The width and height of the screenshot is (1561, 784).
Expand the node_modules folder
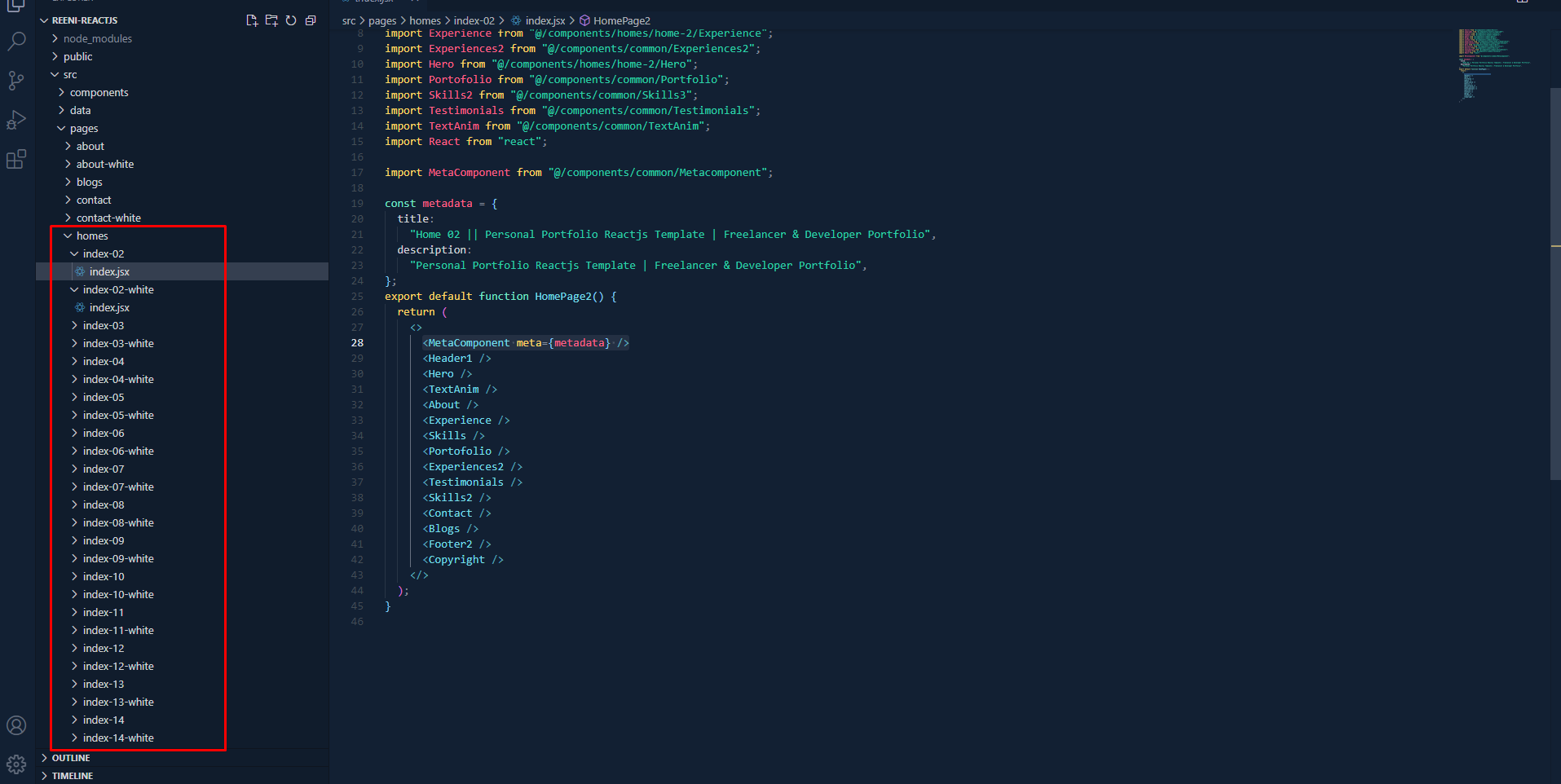[97, 38]
